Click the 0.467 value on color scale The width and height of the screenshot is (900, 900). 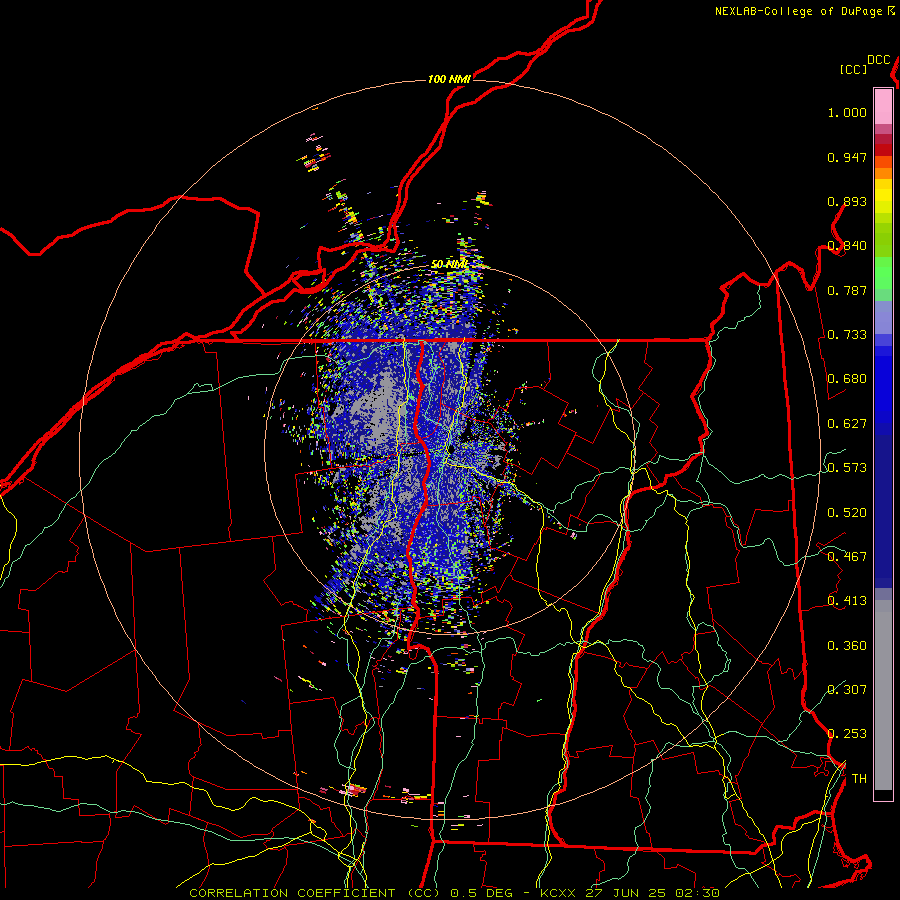[847, 557]
